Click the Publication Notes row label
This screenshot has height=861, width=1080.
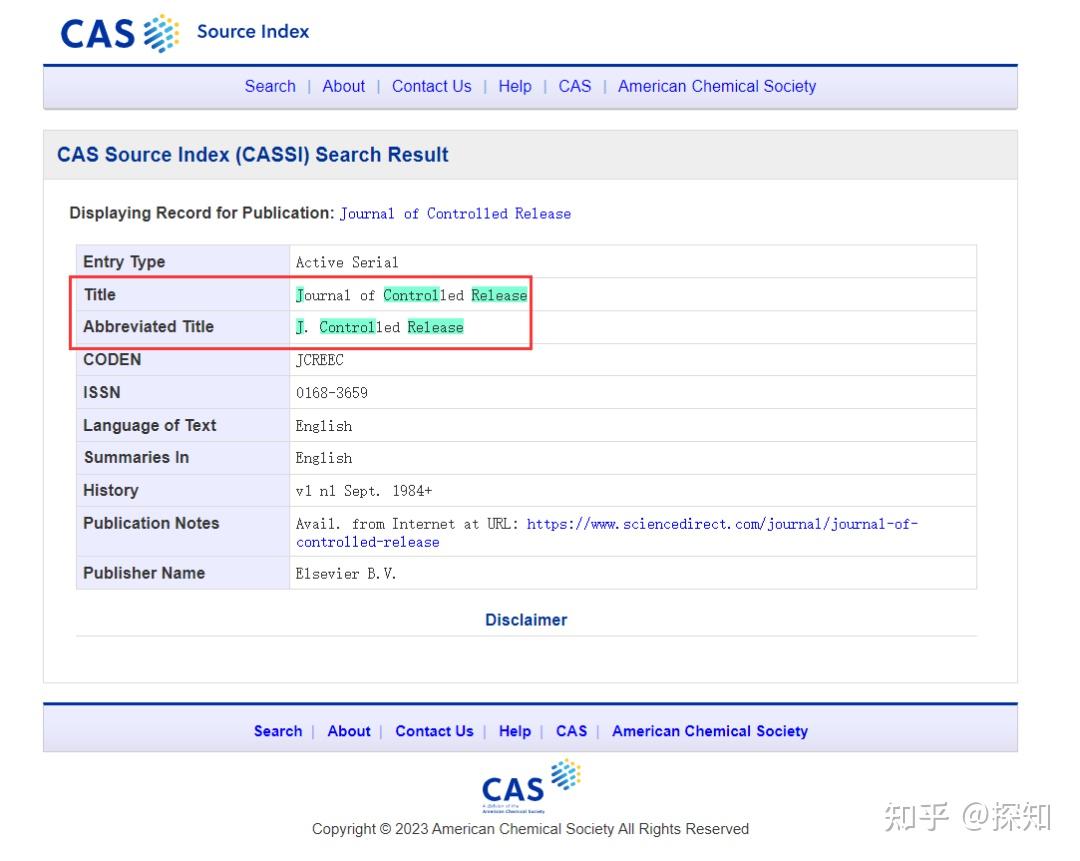151,523
